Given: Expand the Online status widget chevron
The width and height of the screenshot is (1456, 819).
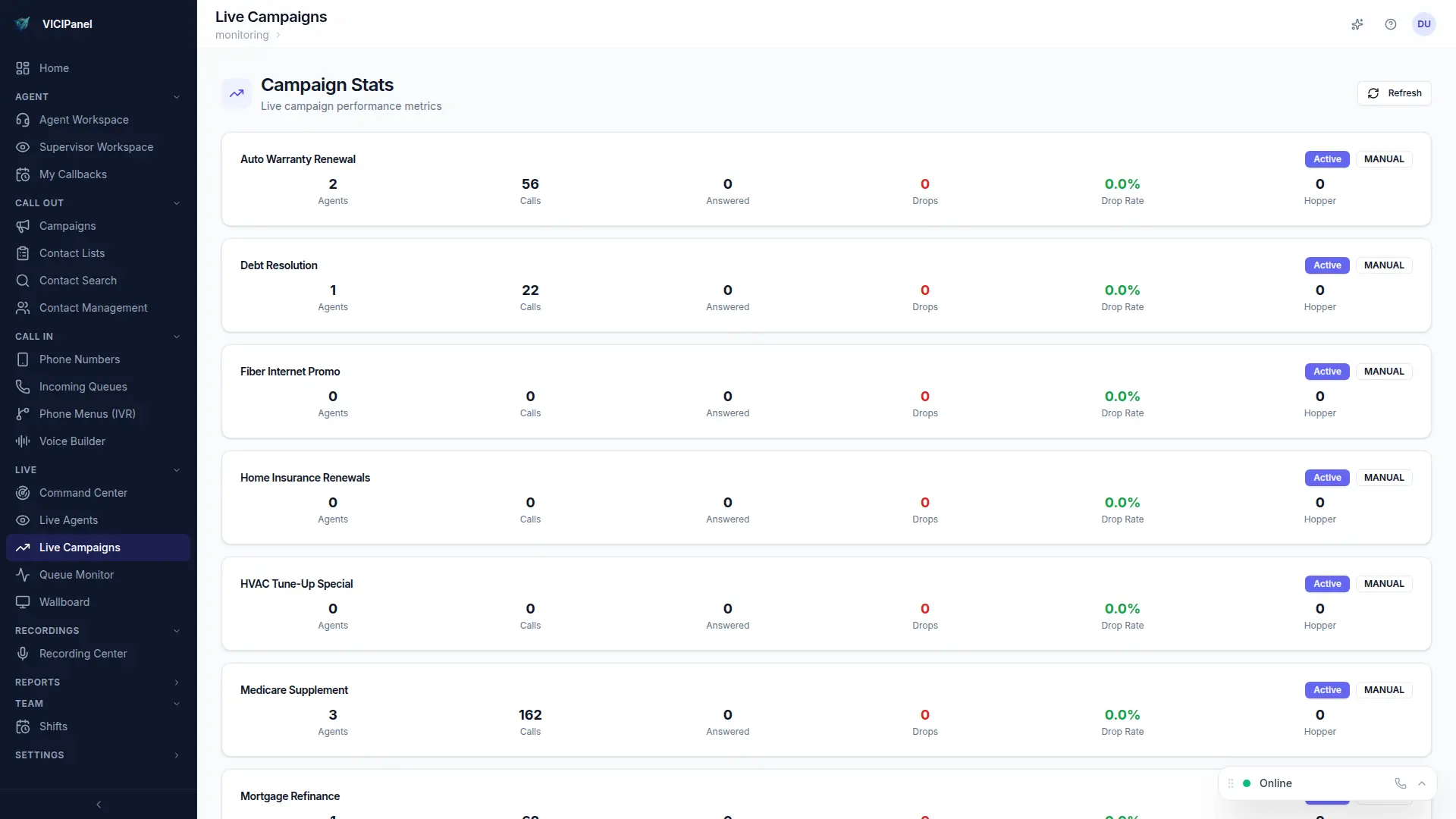Looking at the screenshot, I should pos(1422,783).
